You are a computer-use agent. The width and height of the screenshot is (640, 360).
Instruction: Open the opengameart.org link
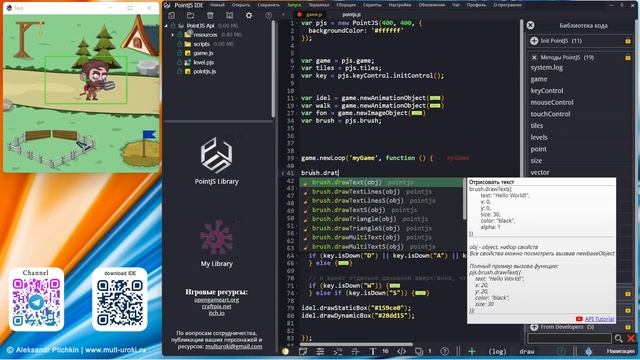(216, 300)
